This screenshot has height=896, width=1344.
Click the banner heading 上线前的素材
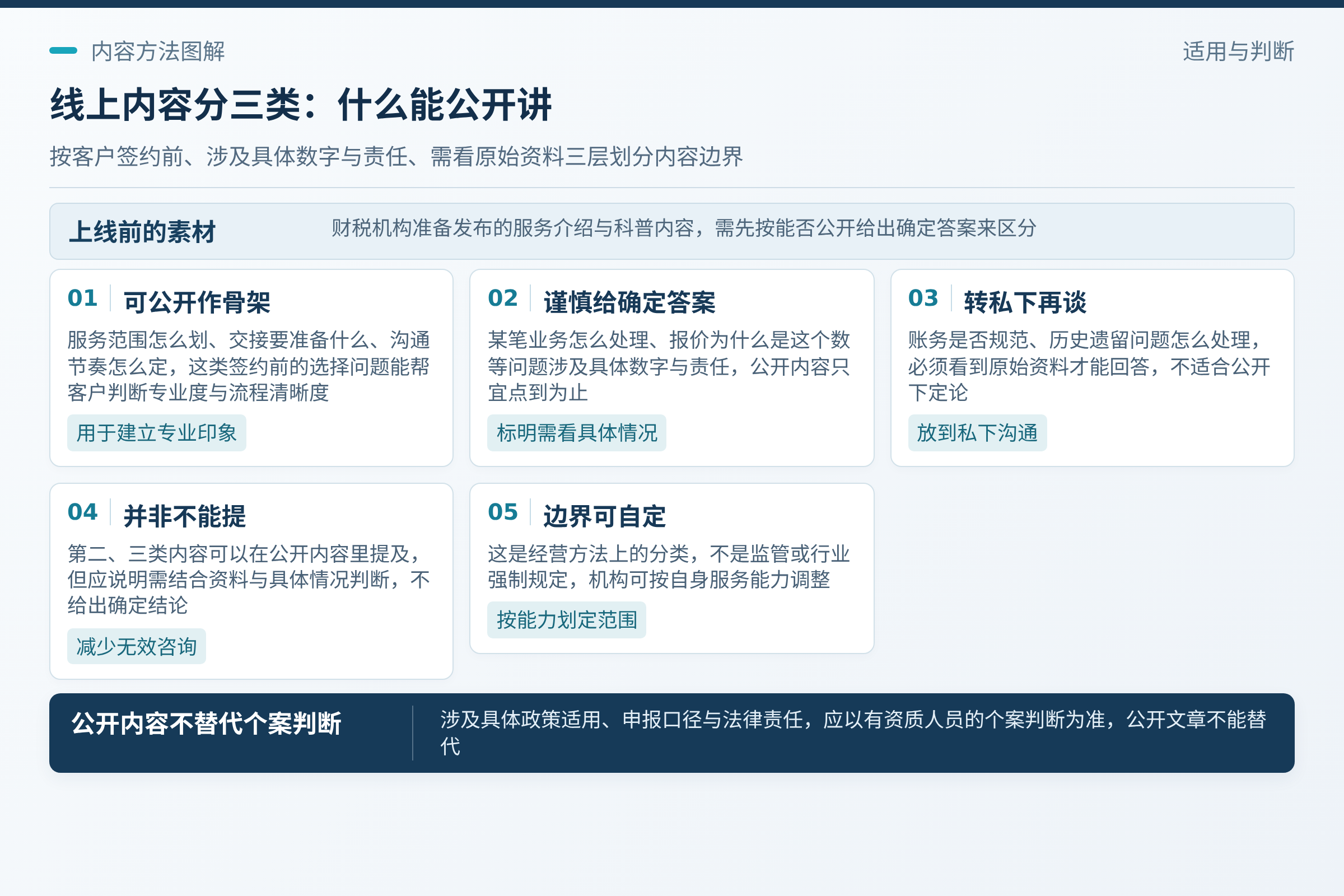pos(142,232)
